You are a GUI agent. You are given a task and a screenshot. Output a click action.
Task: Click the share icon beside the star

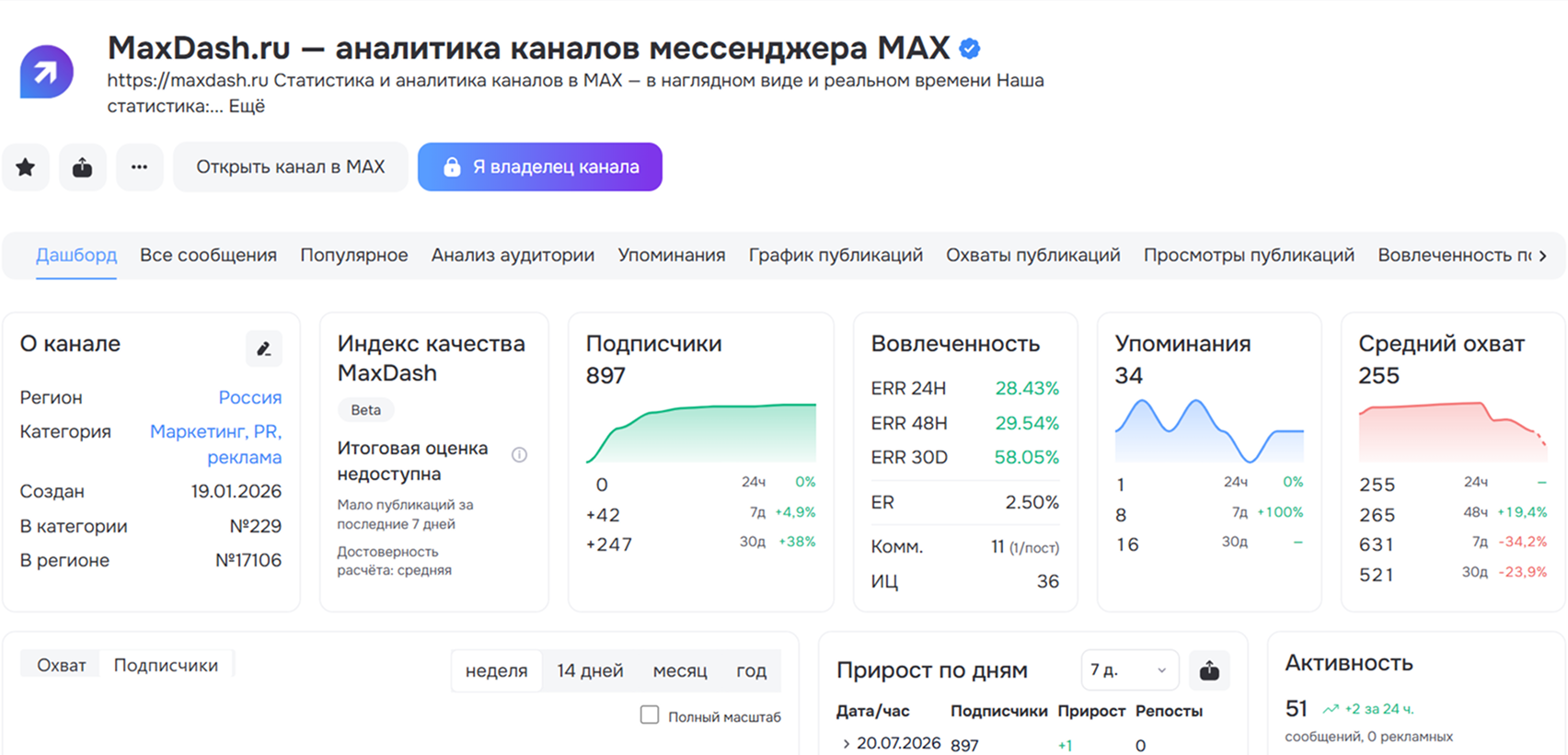point(83,167)
